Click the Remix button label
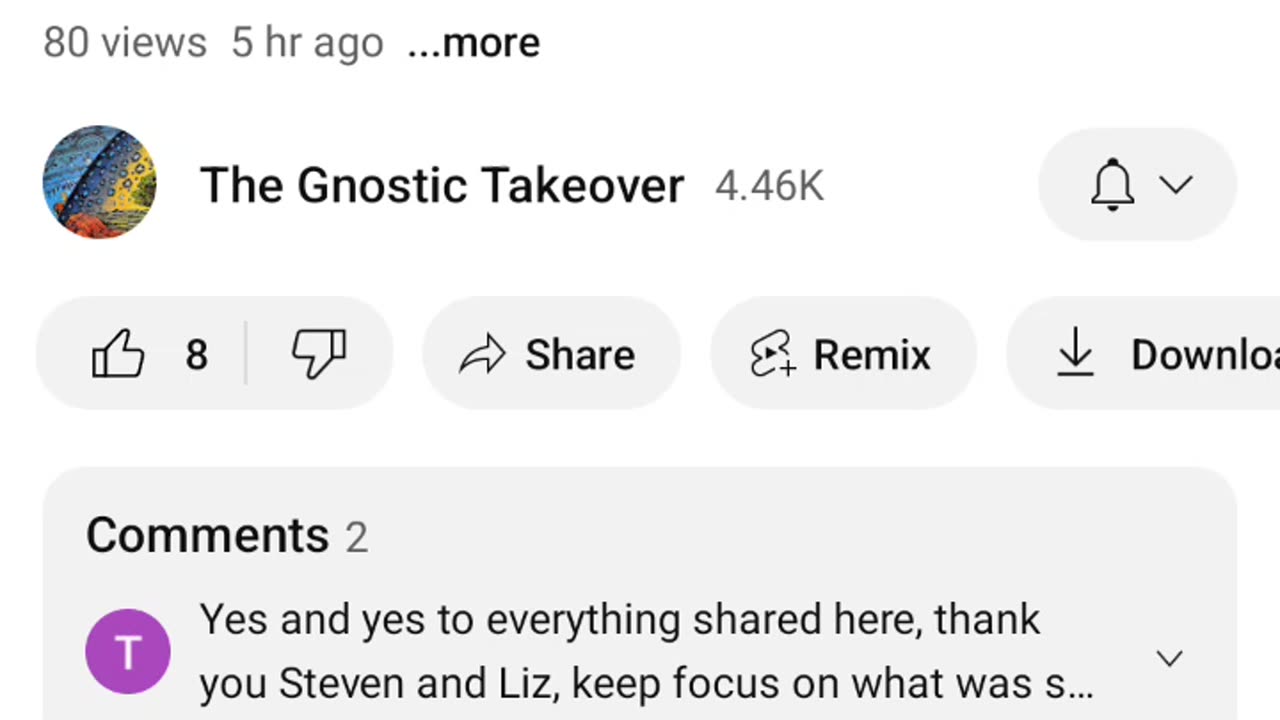The width and height of the screenshot is (1280, 720). (x=872, y=355)
